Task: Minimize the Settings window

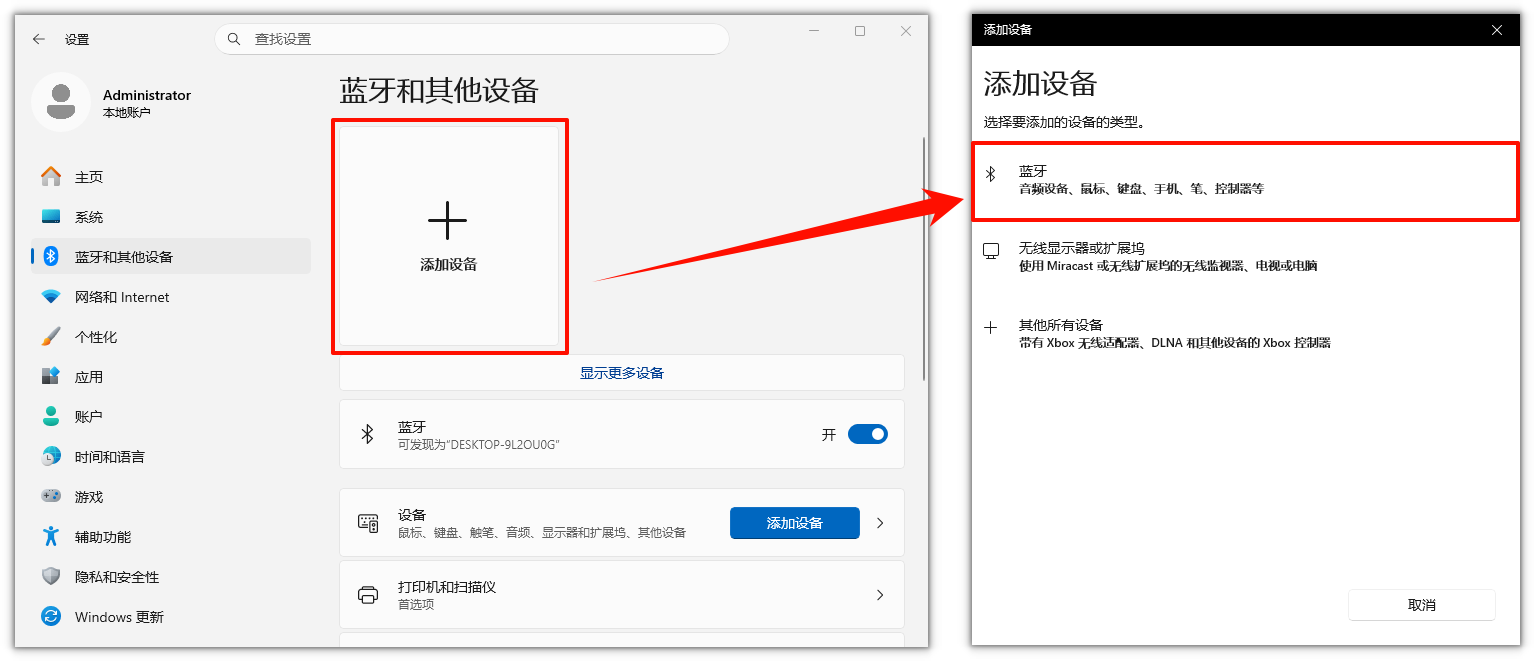Action: click(814, 32)
